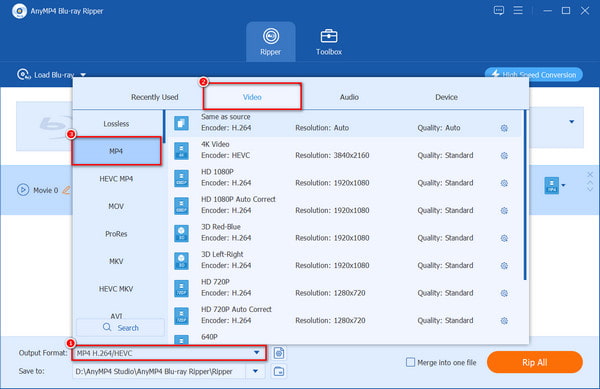
Task: Remove Movie 0 with the X icon
Action: [x=590, y=175]
